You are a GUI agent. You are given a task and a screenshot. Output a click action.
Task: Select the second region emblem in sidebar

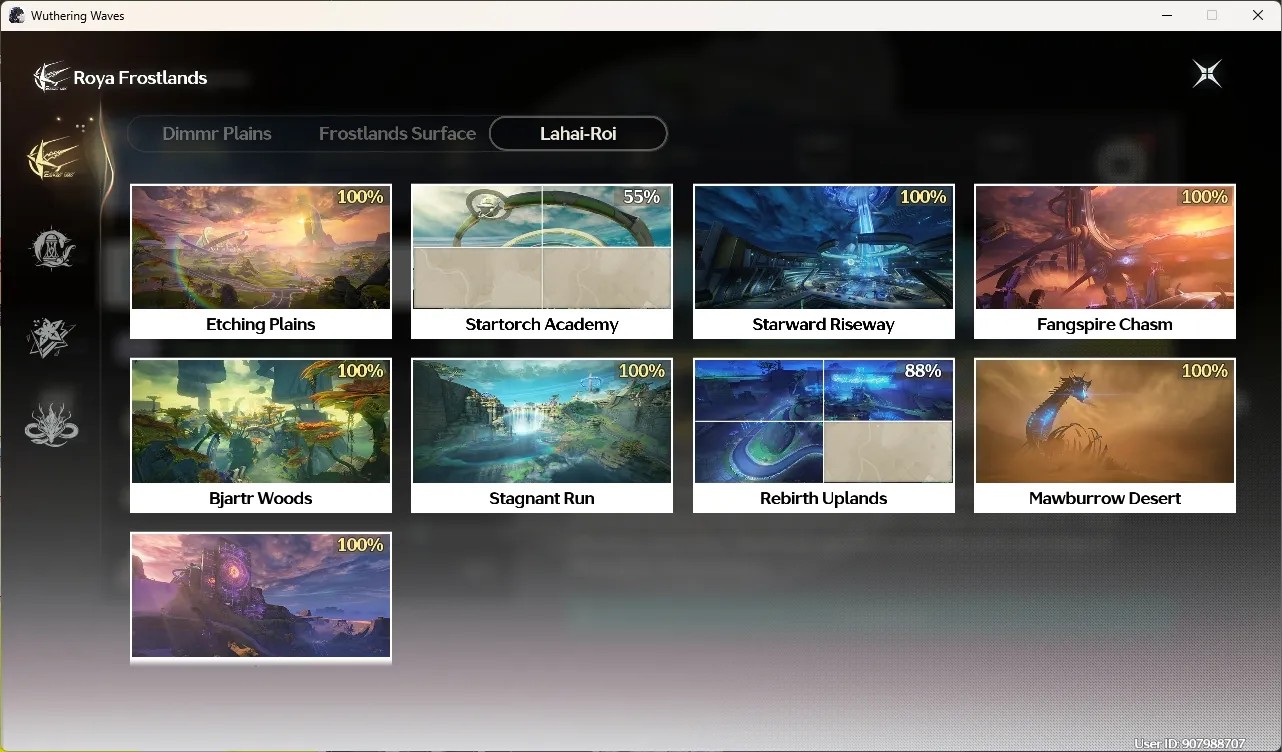click(x=52, y=248)
